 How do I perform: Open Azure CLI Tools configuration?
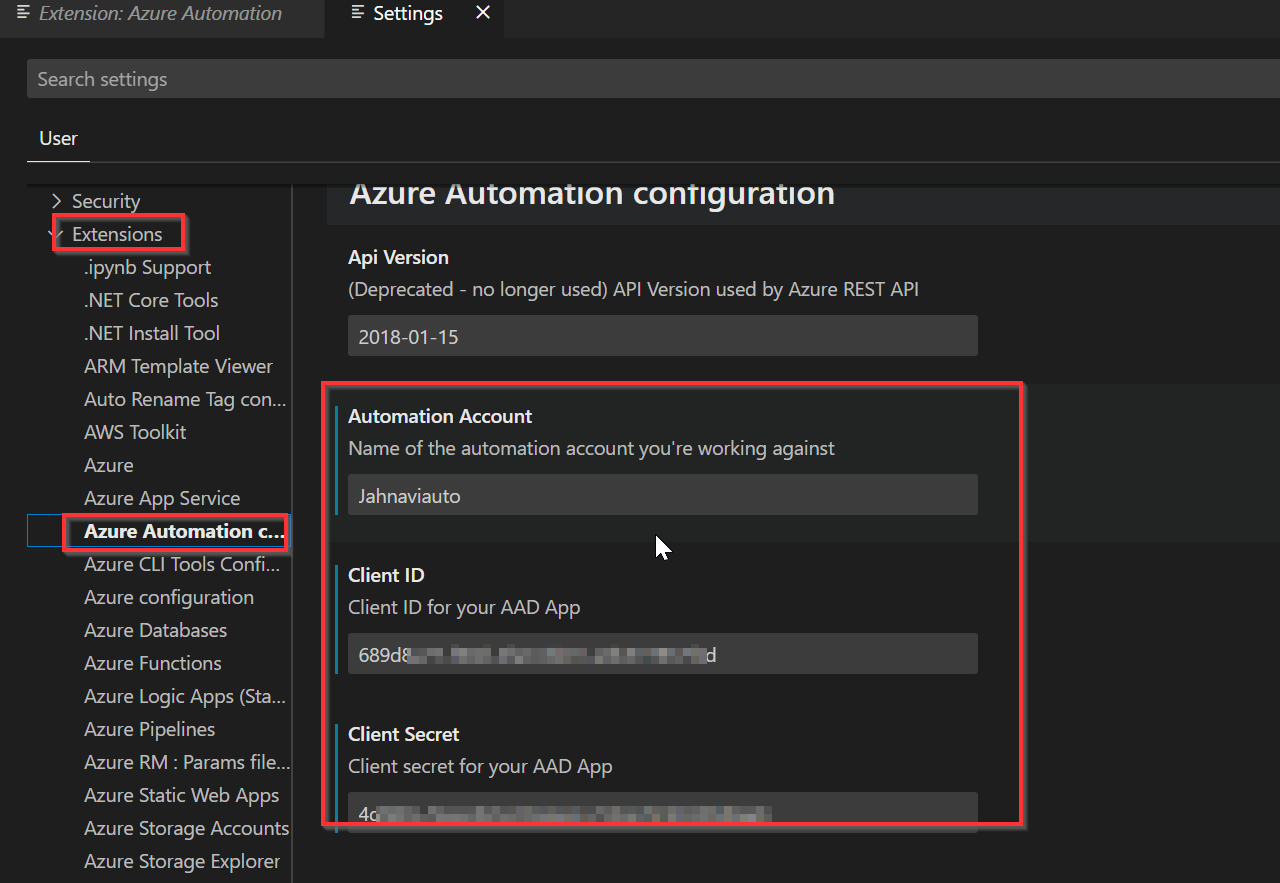point(182,564)
